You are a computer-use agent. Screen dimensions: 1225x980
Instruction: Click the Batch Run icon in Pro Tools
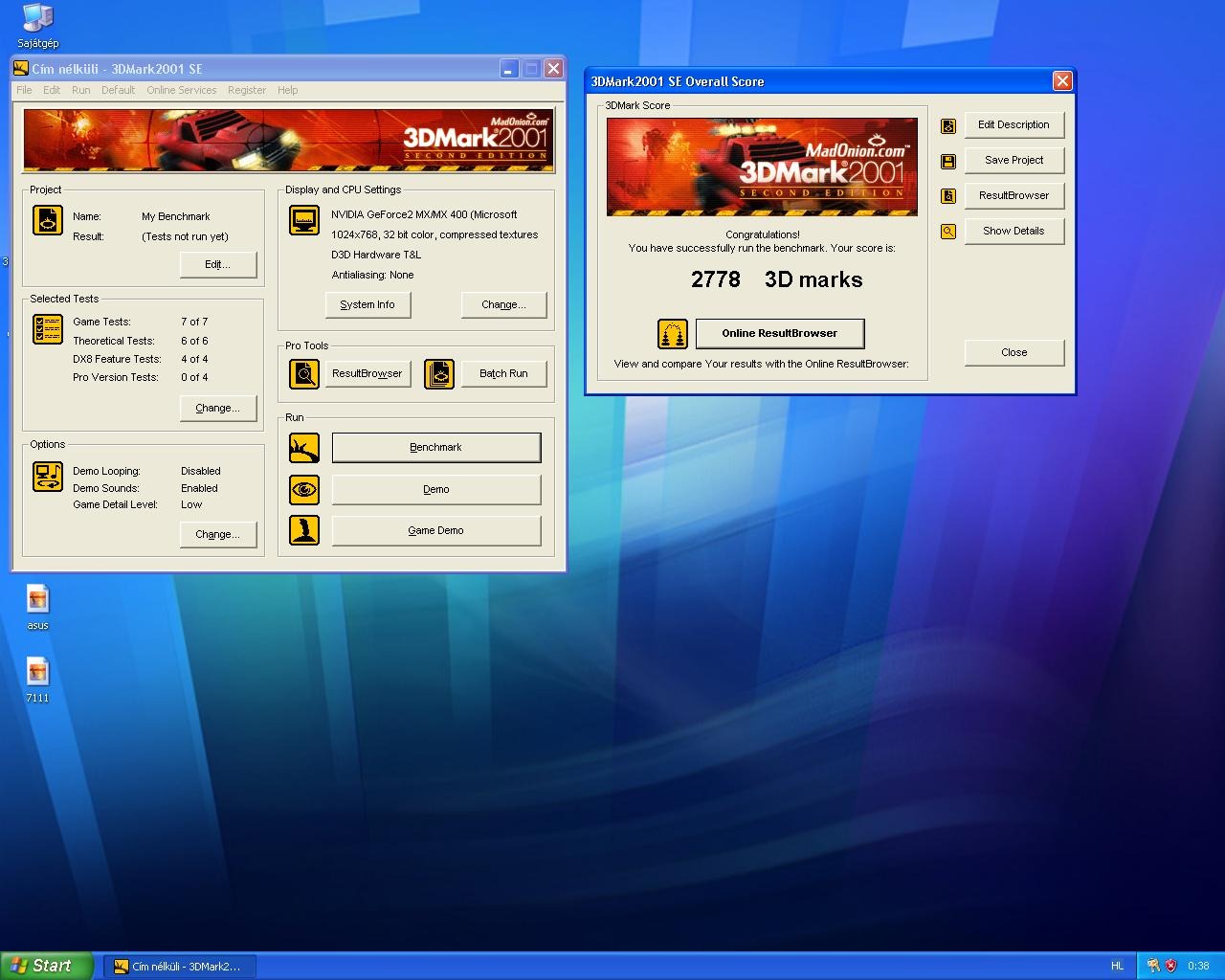pos(439,373)
